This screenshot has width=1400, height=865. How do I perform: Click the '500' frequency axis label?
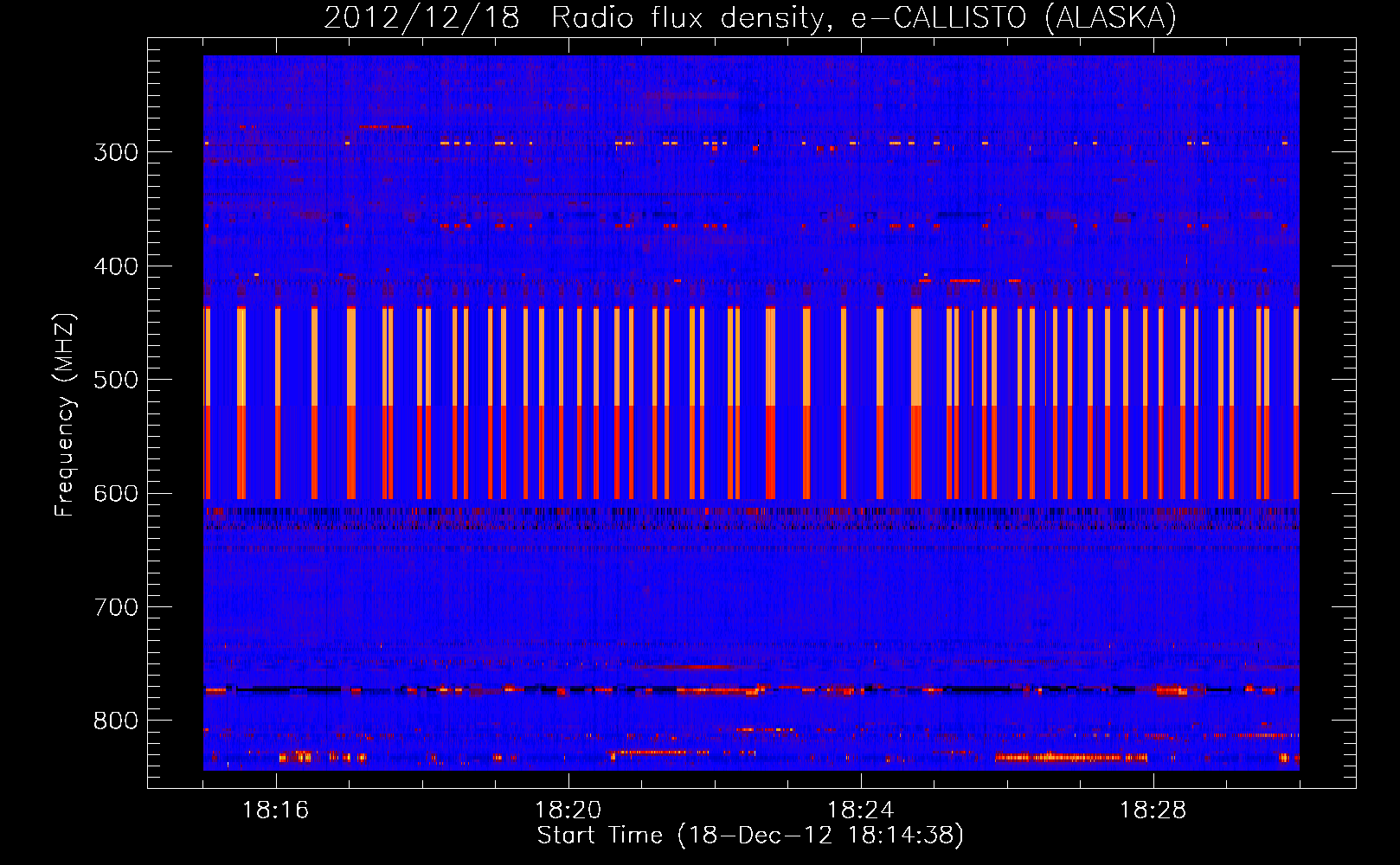tap(116, 380)
